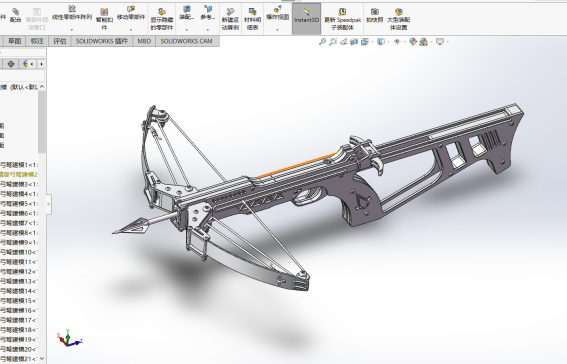Click the orange highlighted rail on crossbow
This screenshot has width=567, height=364.
coord(297,166)
